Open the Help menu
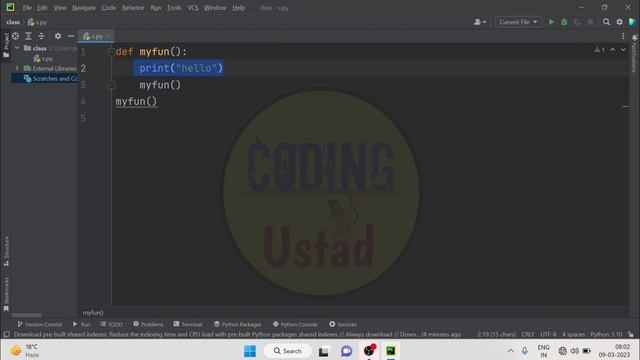 point(238,8)
